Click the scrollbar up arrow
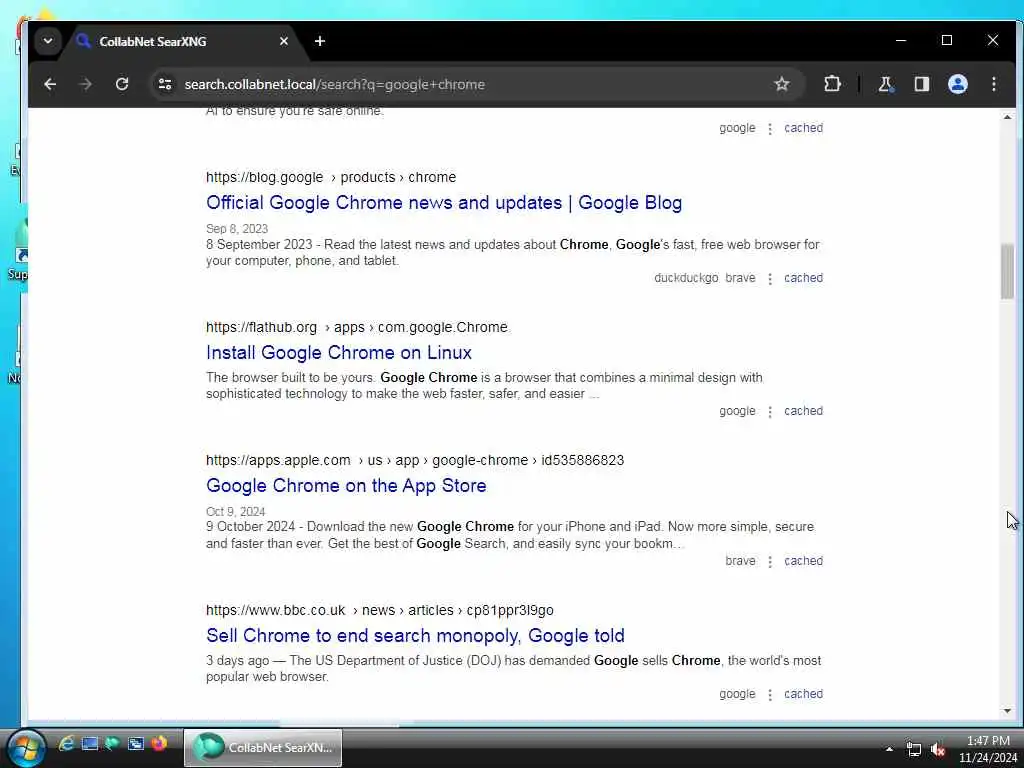1024x768 pixels. click(x=1007, y=118)
